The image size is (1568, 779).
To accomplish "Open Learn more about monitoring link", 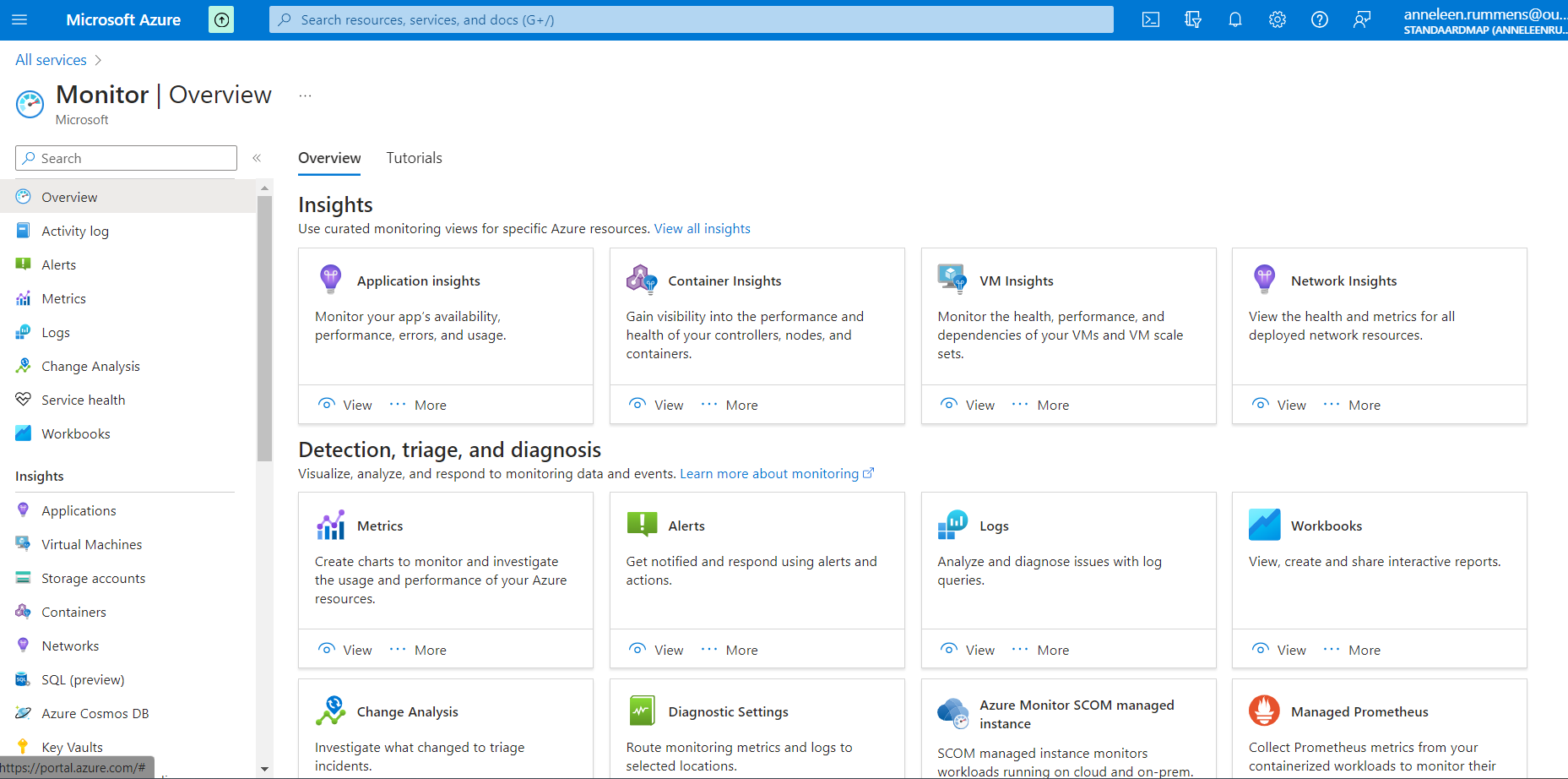I will [777, 473].
